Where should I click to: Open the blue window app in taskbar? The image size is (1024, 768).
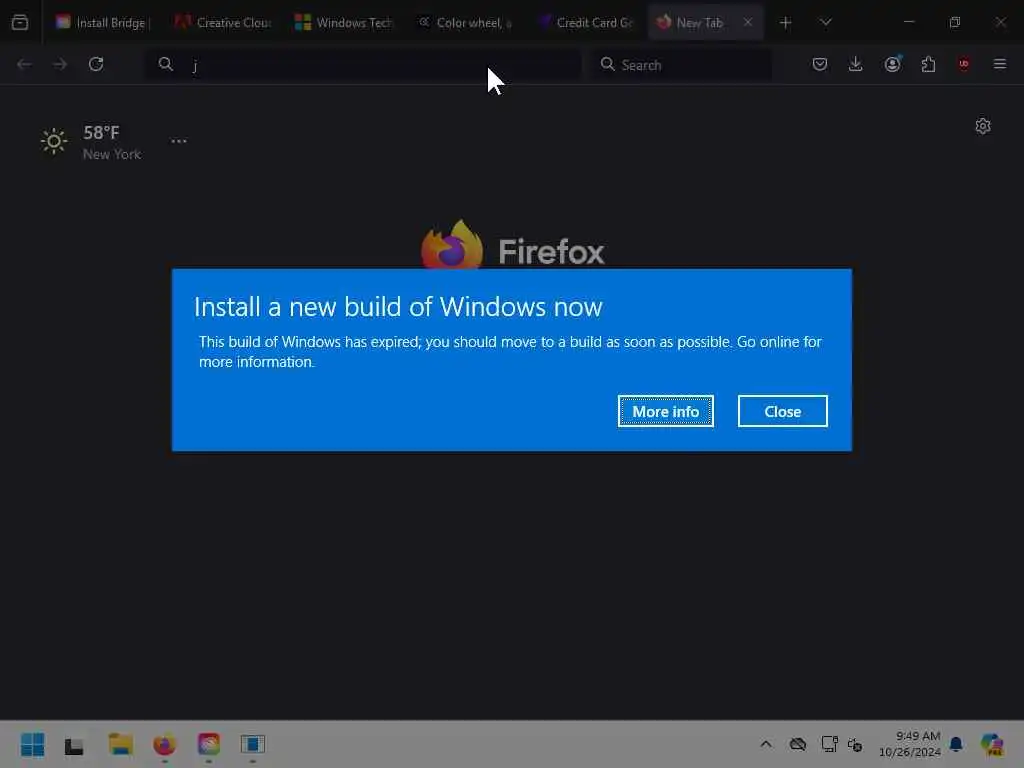[253, 744]
